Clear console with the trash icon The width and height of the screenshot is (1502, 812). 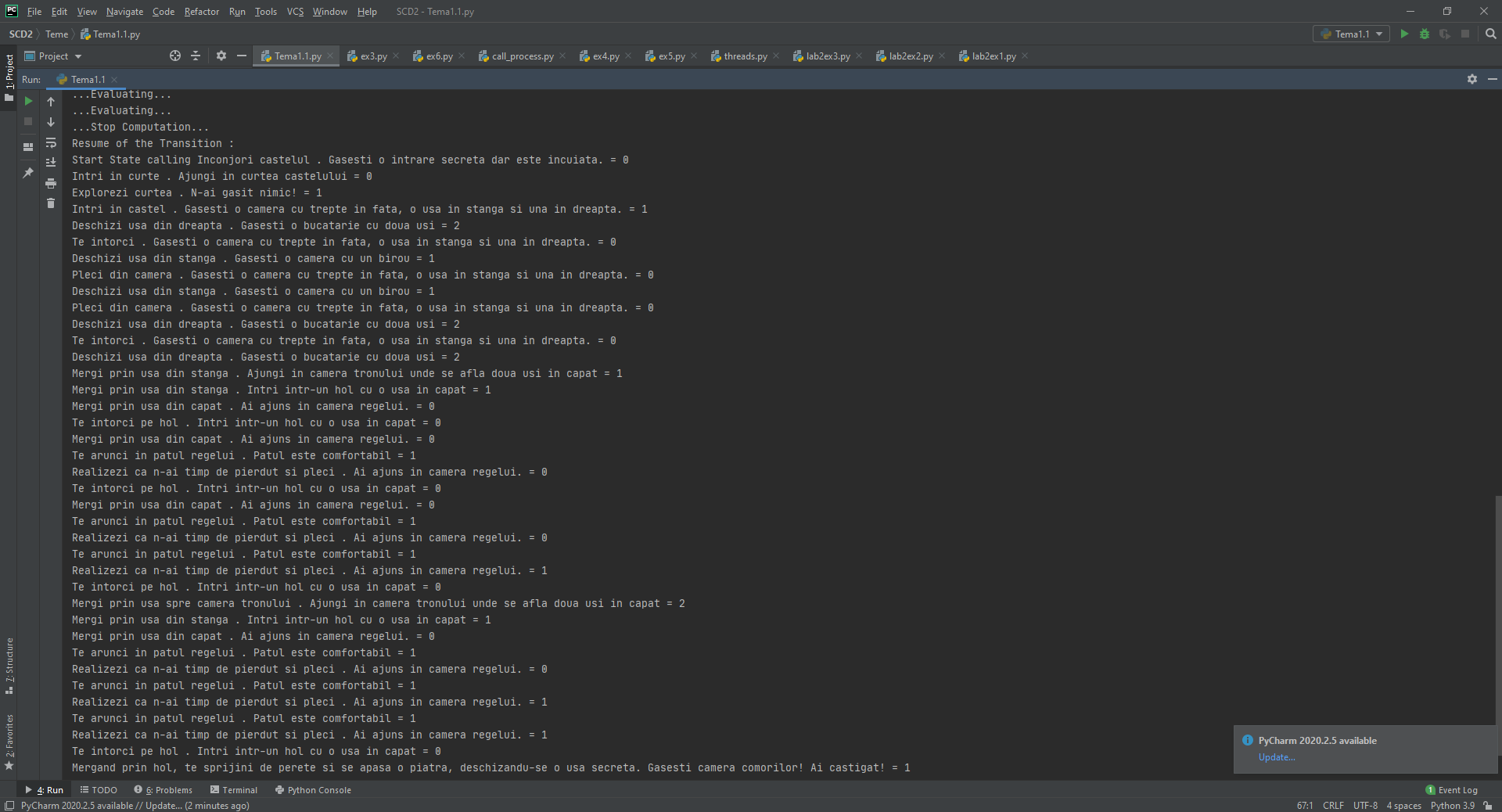pos(51,203)
